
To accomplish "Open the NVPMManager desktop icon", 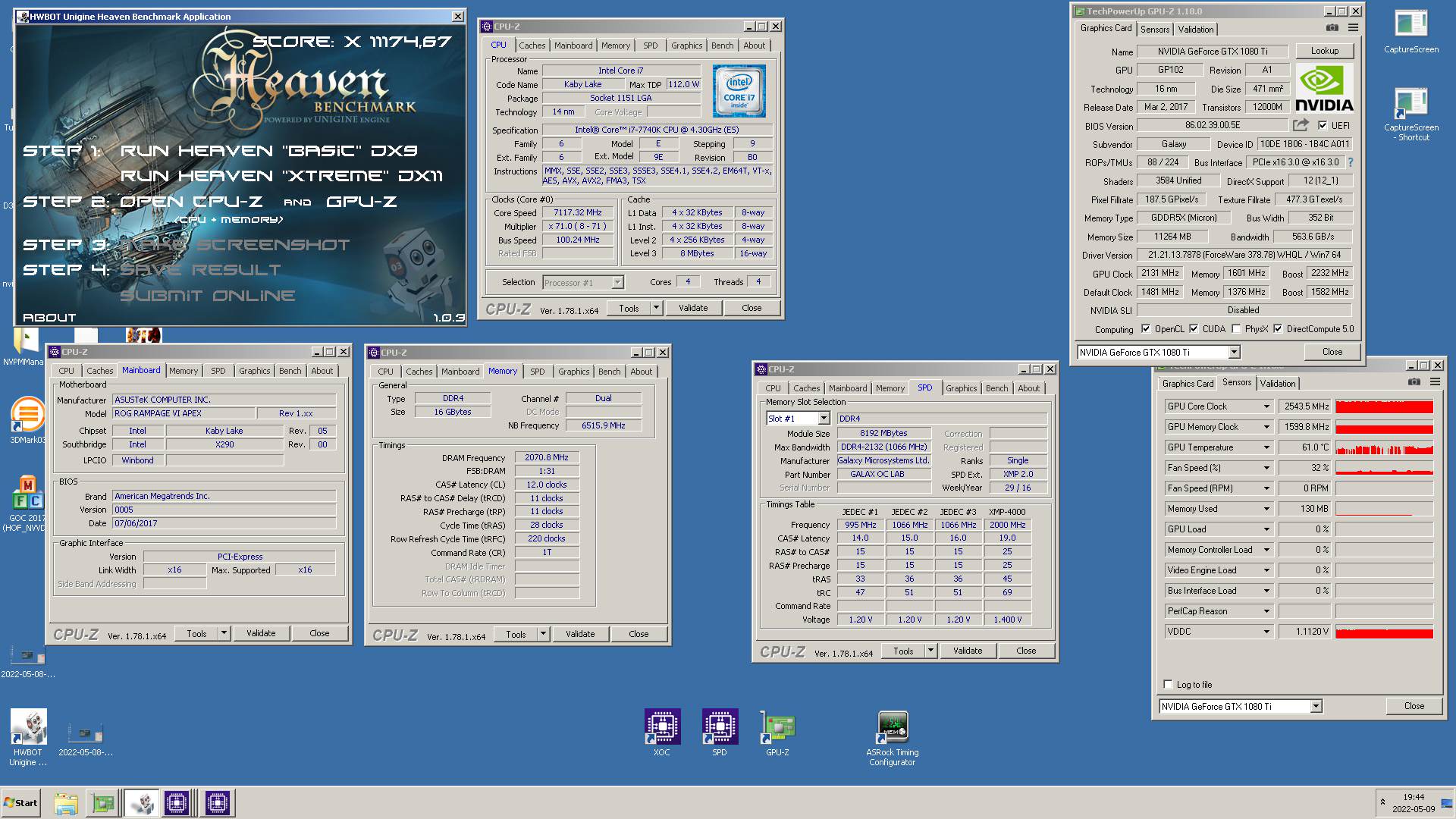I will click(x=24, y=347).
